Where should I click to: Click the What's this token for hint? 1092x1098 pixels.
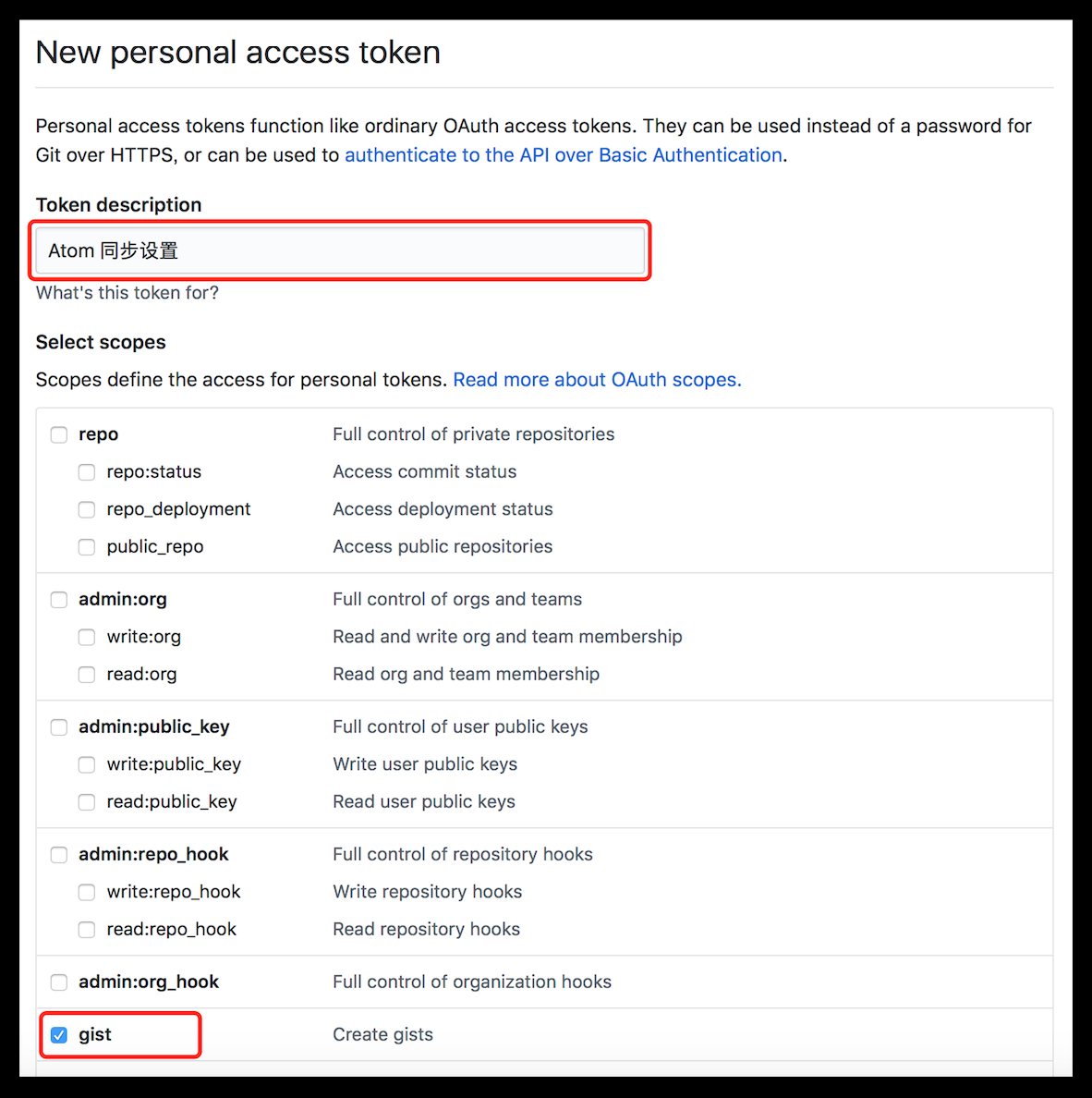point(127,293)
